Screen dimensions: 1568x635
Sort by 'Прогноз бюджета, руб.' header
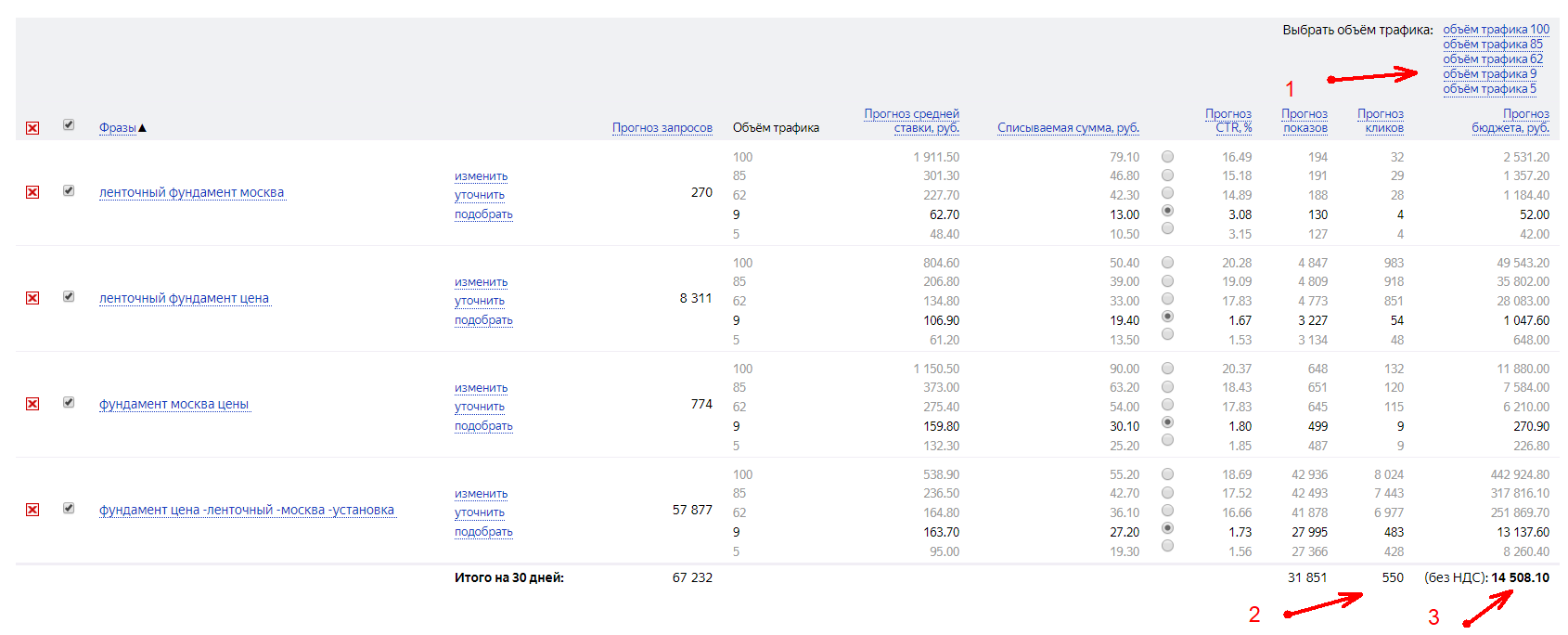click(x=1510, y=121)
